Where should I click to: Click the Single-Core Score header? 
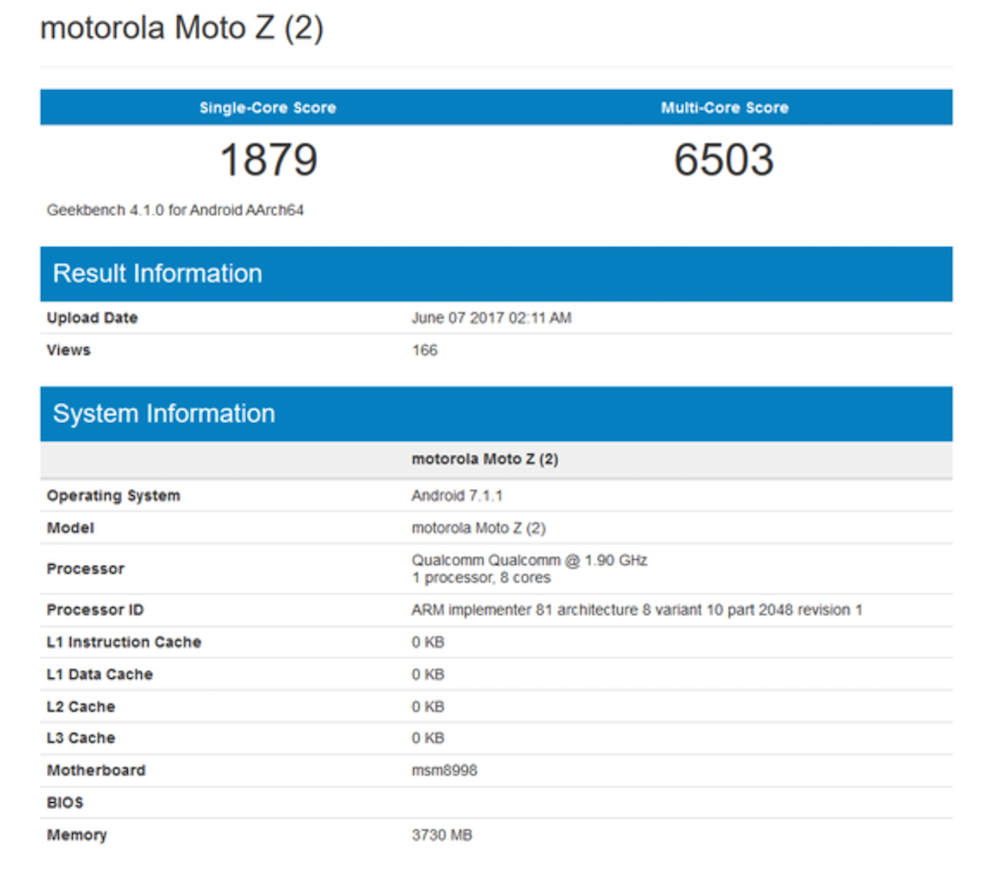(267, 108)
